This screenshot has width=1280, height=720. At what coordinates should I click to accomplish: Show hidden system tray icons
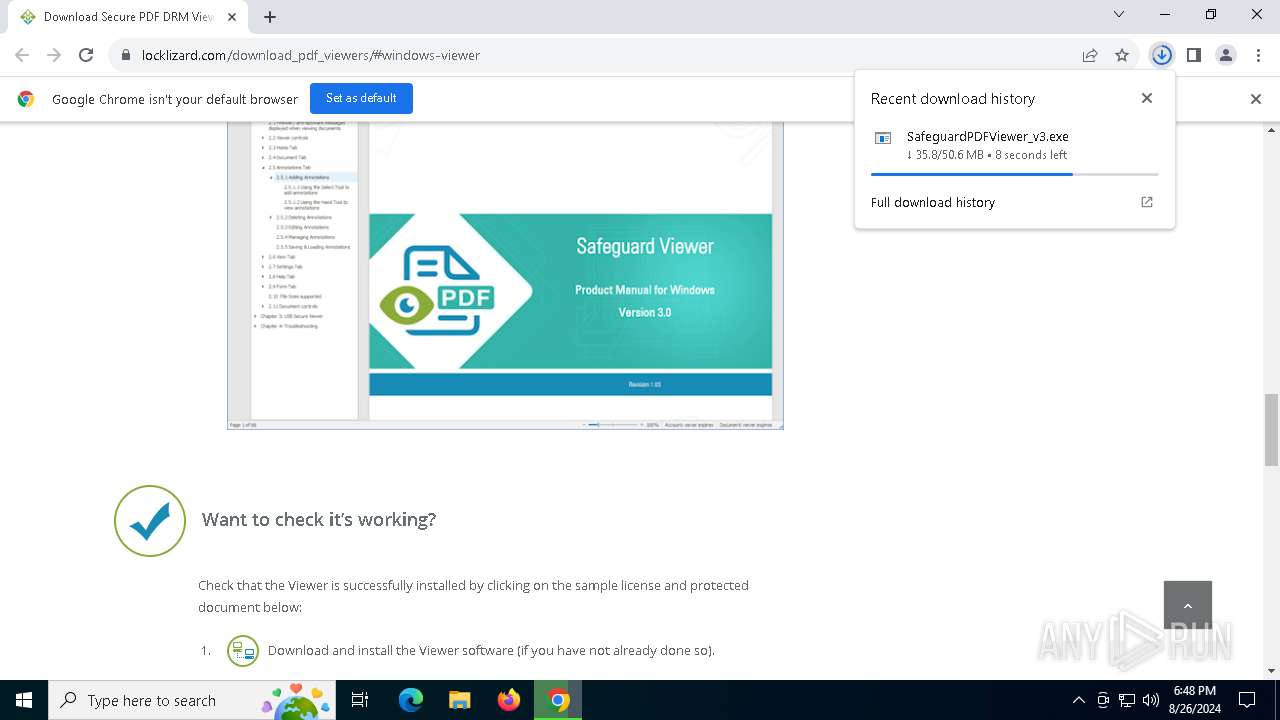pyautogui.click(x=1078, y=700)
